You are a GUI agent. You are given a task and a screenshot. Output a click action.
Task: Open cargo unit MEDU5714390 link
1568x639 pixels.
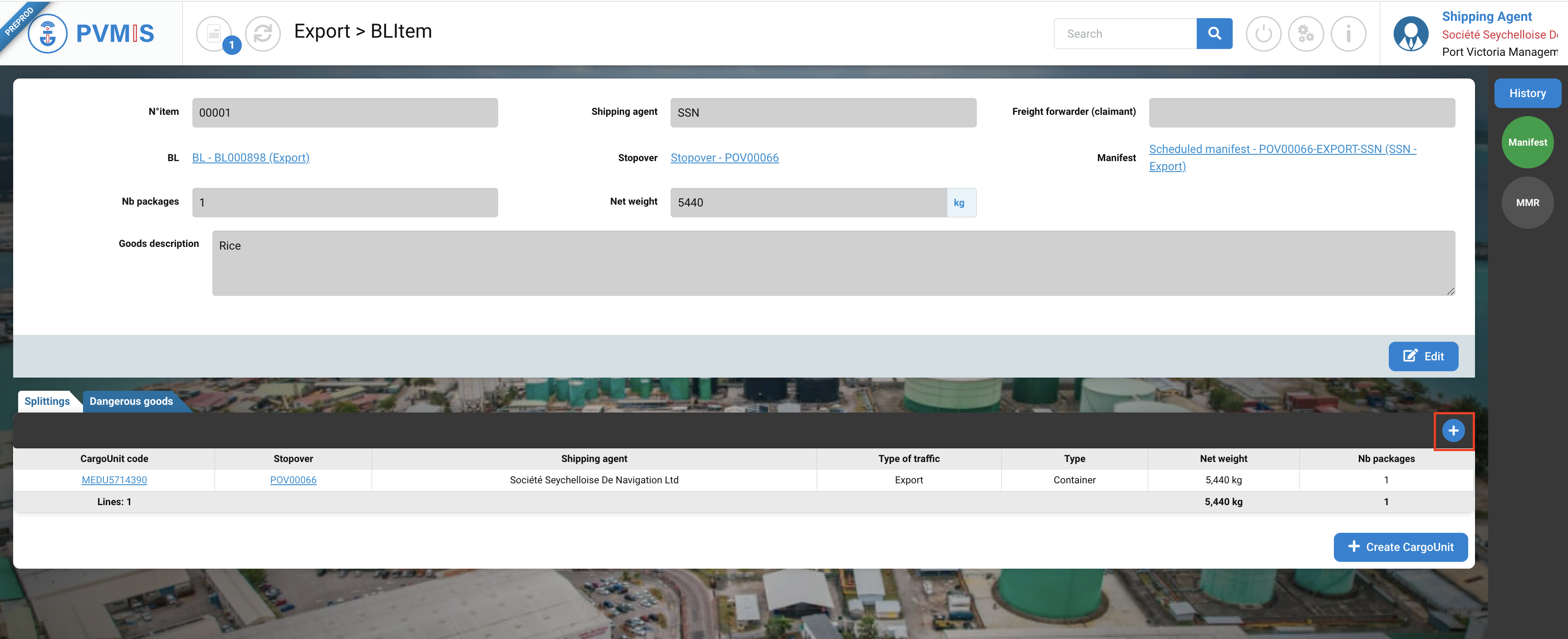[x=114, y=480]
